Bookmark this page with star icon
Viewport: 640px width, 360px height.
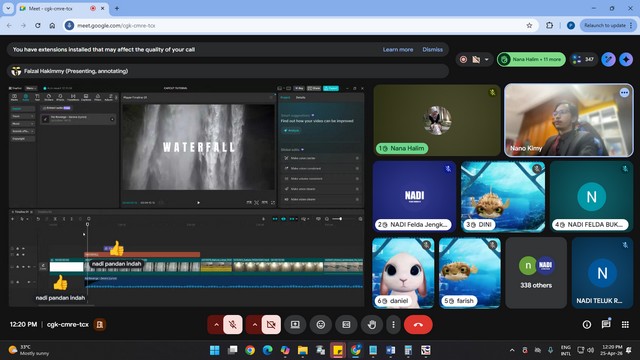point(529,25)
